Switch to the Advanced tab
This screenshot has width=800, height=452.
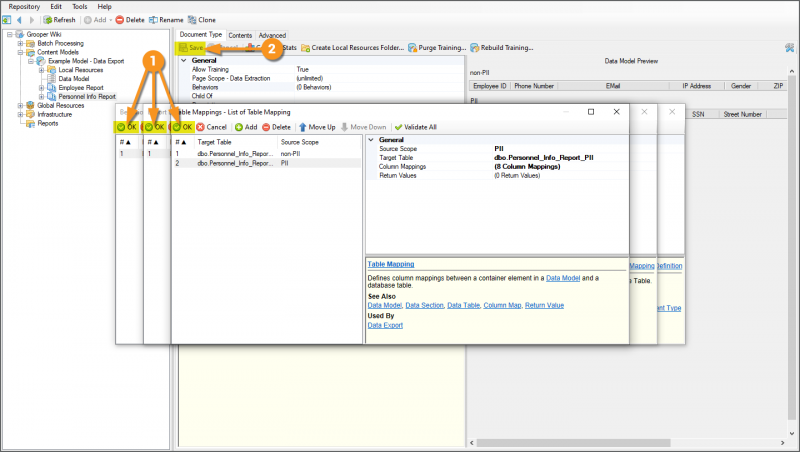[272, 35]
